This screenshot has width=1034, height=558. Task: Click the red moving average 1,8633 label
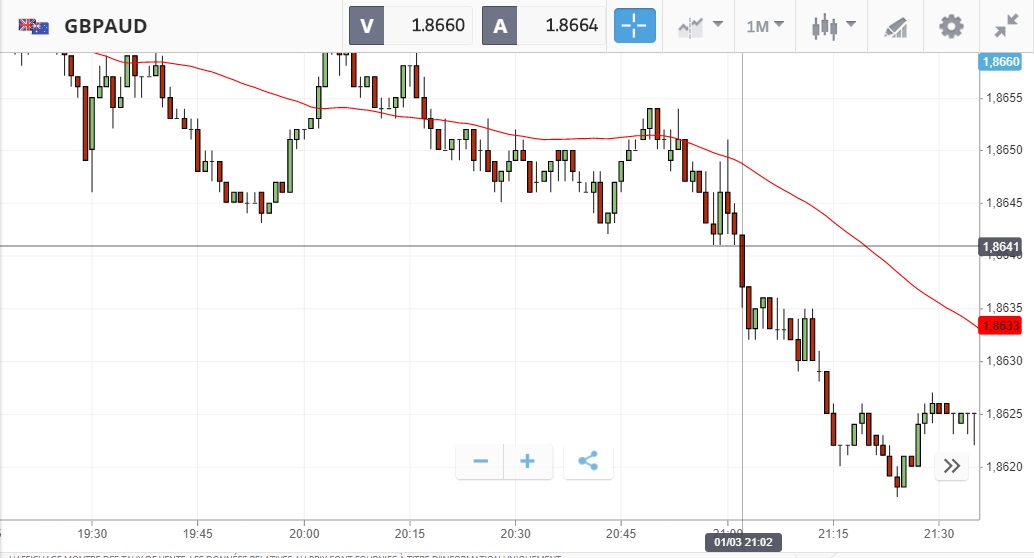pos(1000,326)
